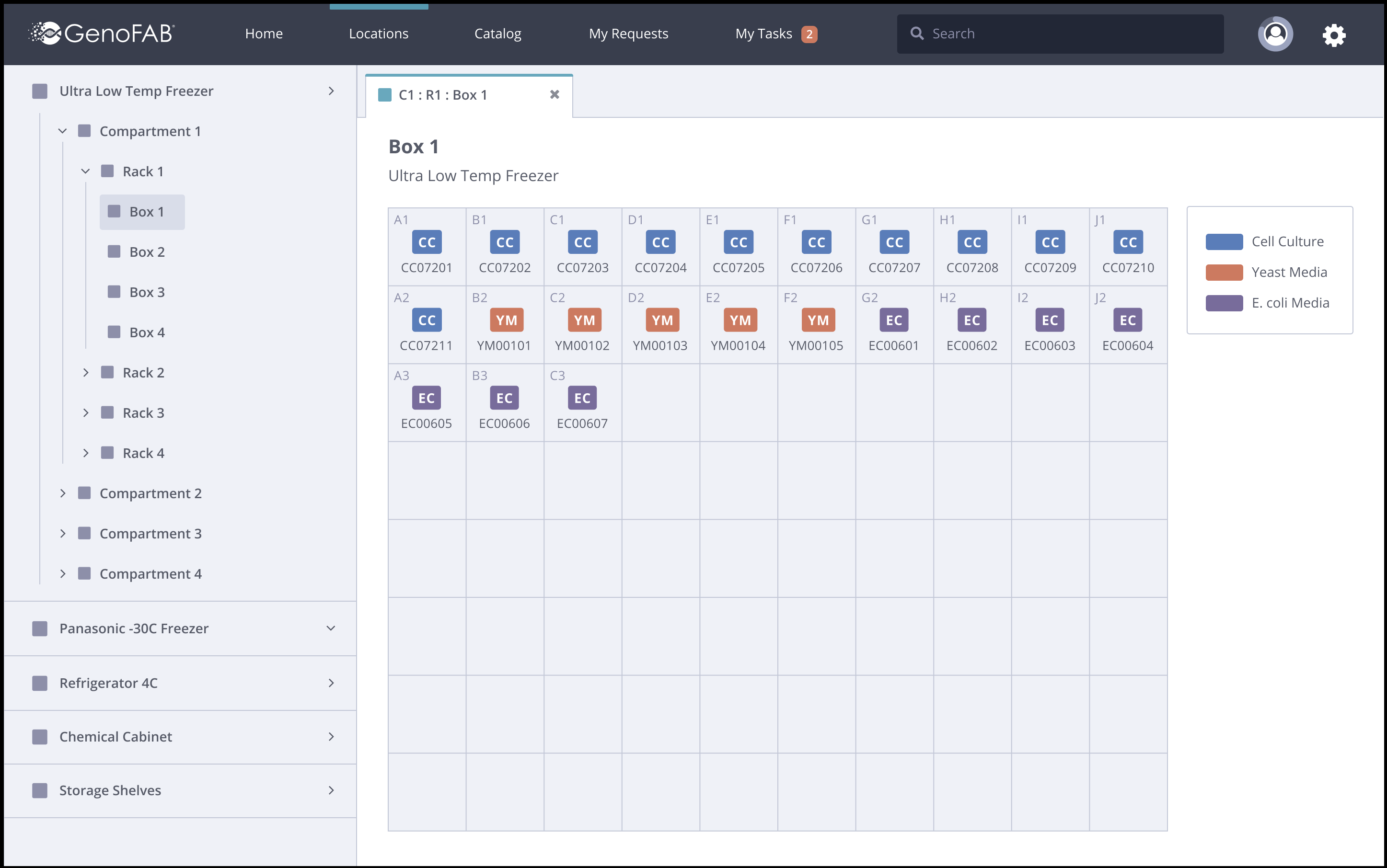Click sample label YM00103
Image resolution: width=1387 pixels, height=868 pixels.
660,345
